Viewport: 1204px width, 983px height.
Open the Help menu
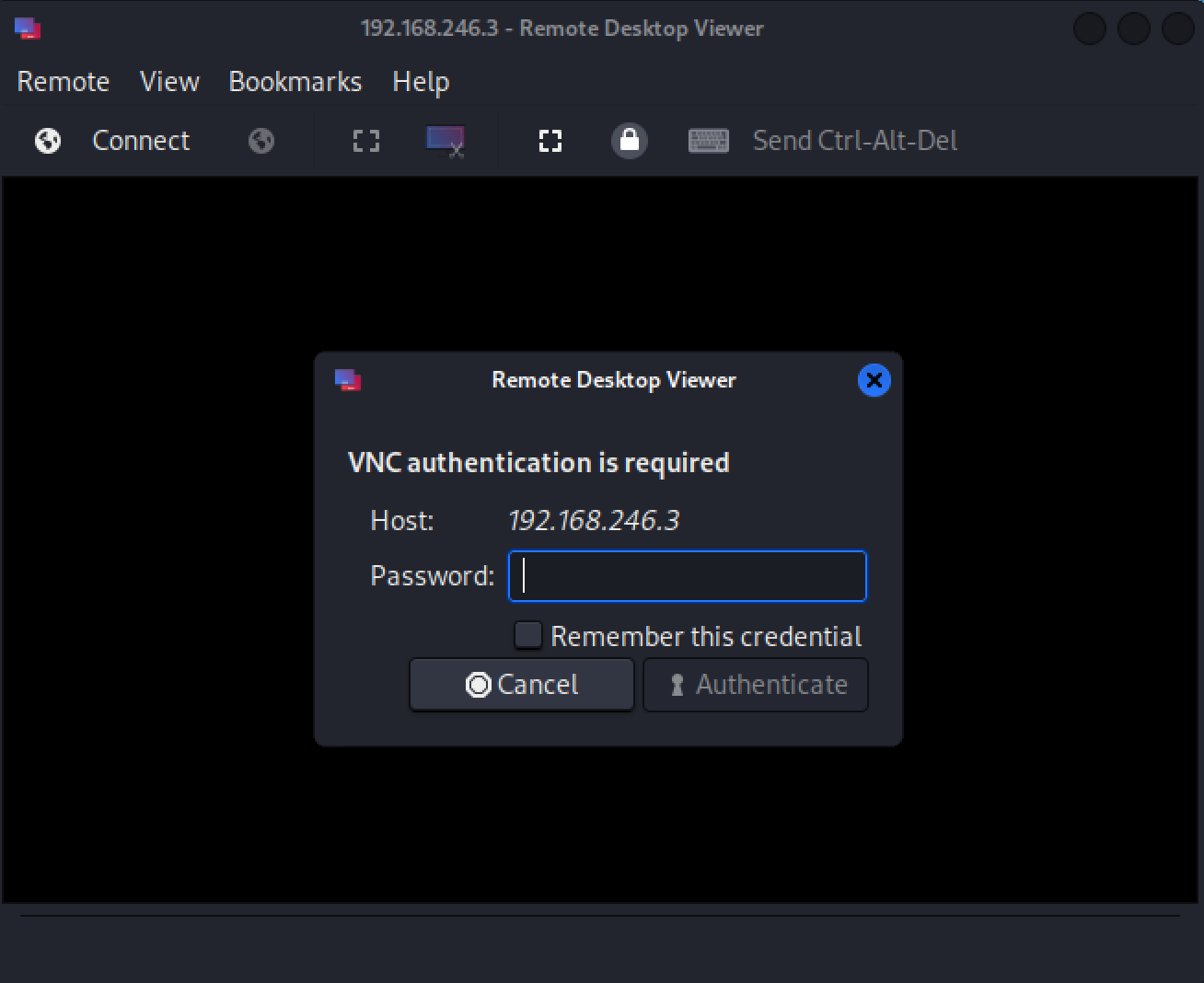click(x=421, y=82)
